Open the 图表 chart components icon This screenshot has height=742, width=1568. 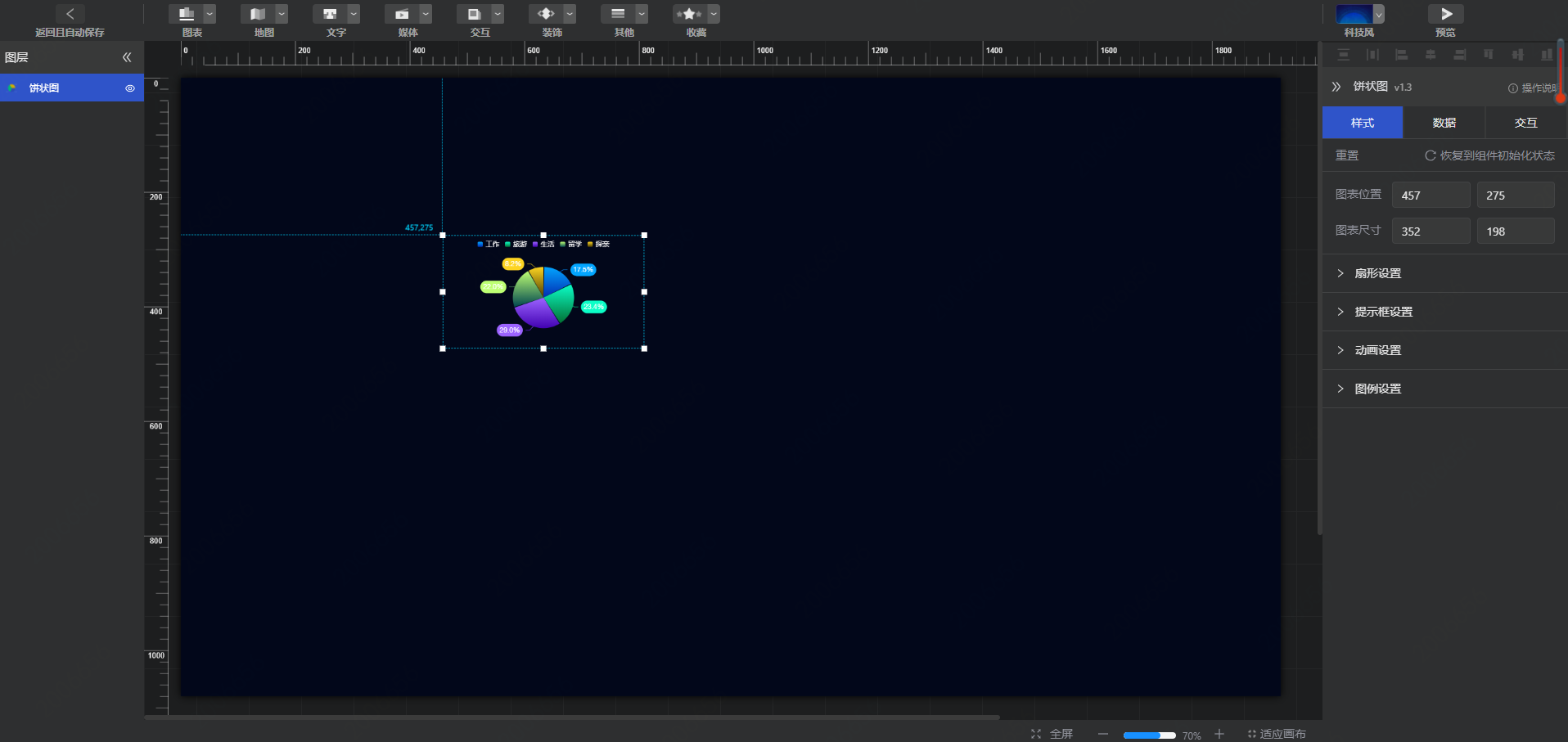[x=186, y=14]
